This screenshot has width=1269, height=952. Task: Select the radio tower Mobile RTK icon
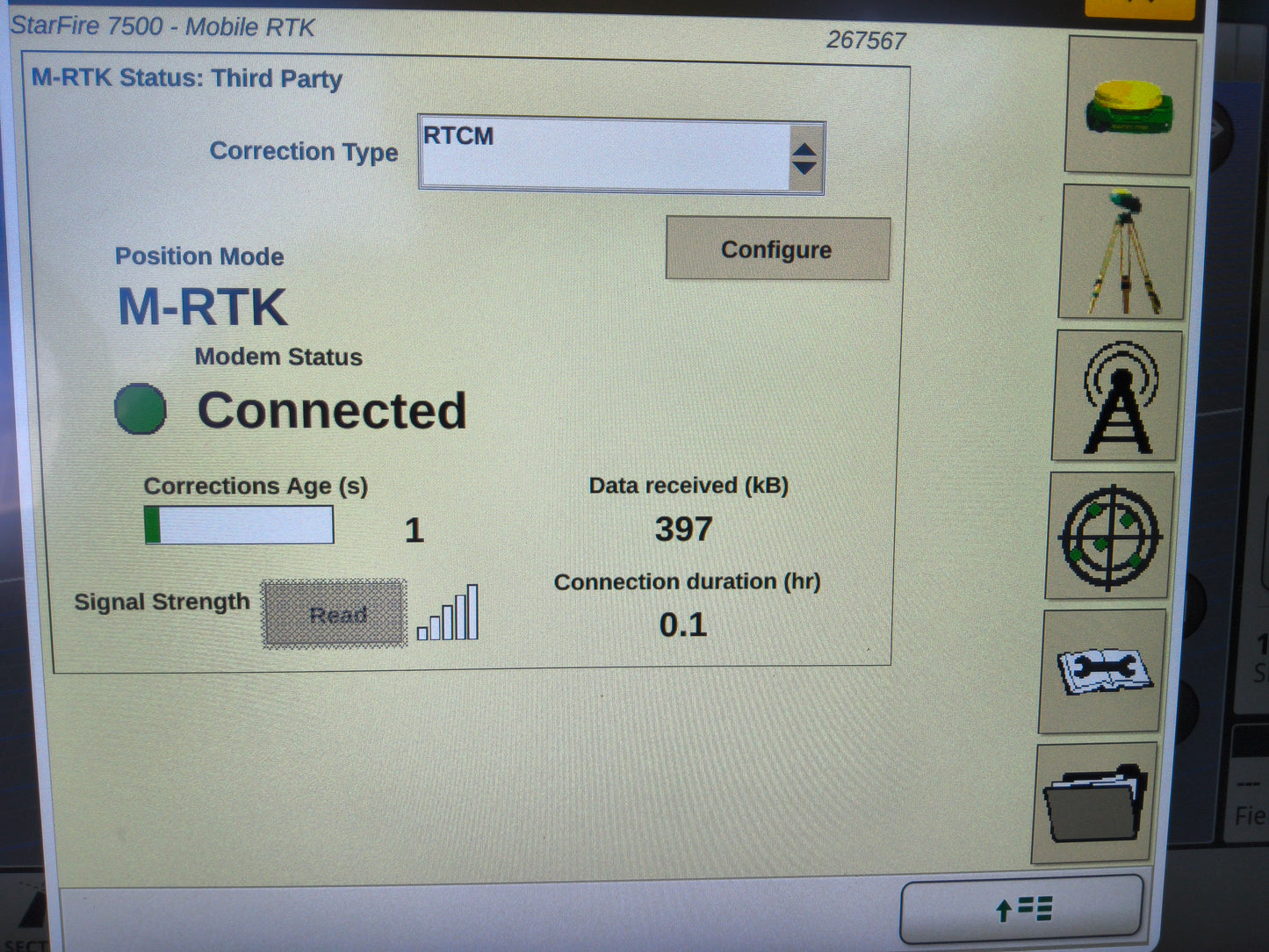[x=1118, y=396]
